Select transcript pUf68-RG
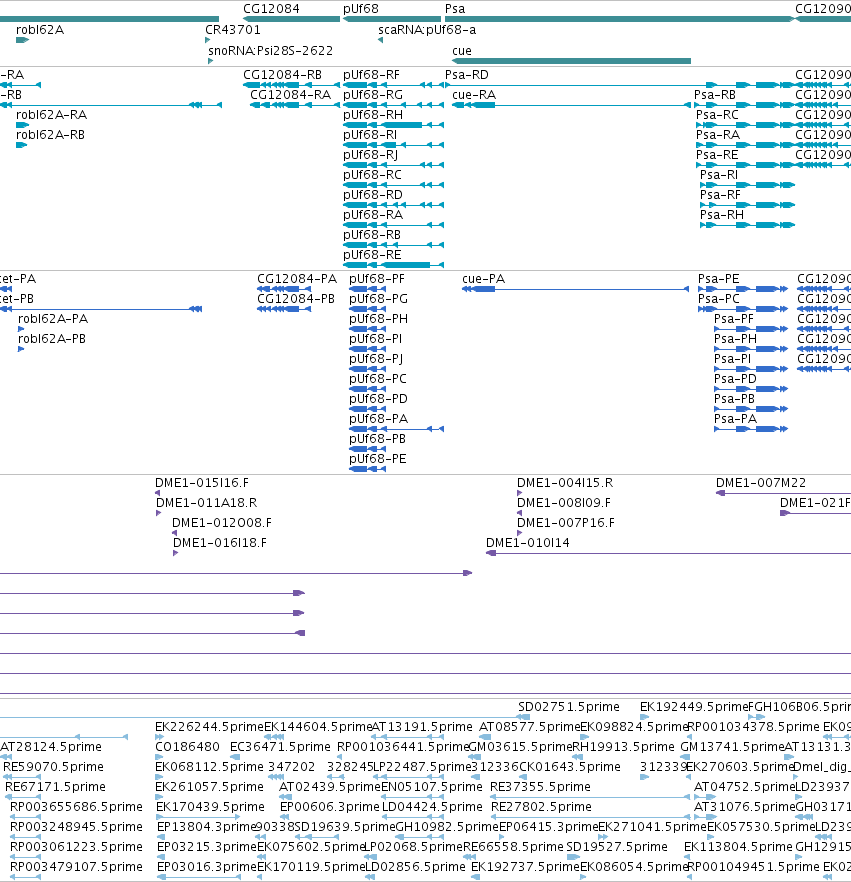Screen dimensions: 851x882 (x=373, y=95)
